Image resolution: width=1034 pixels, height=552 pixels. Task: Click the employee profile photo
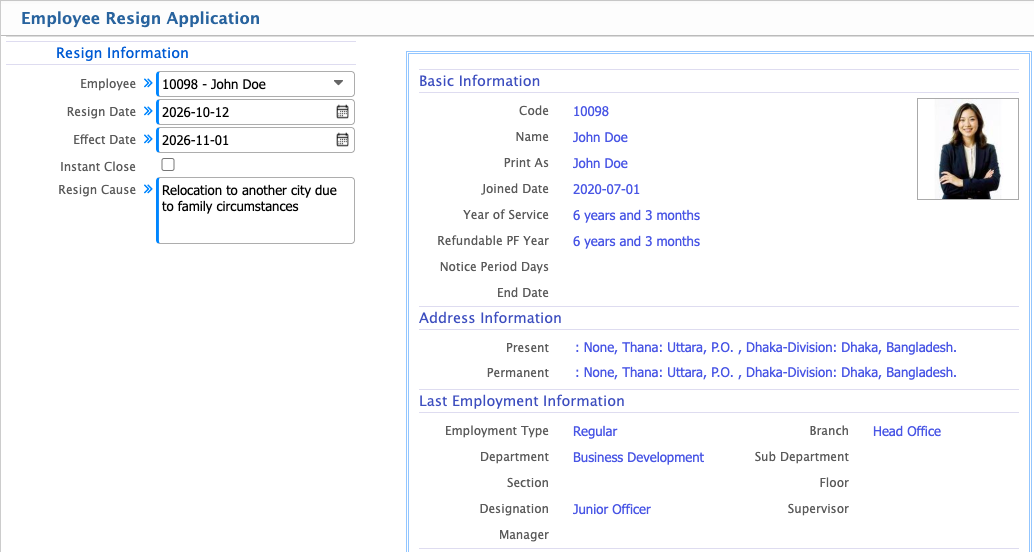tap(967, 149)
